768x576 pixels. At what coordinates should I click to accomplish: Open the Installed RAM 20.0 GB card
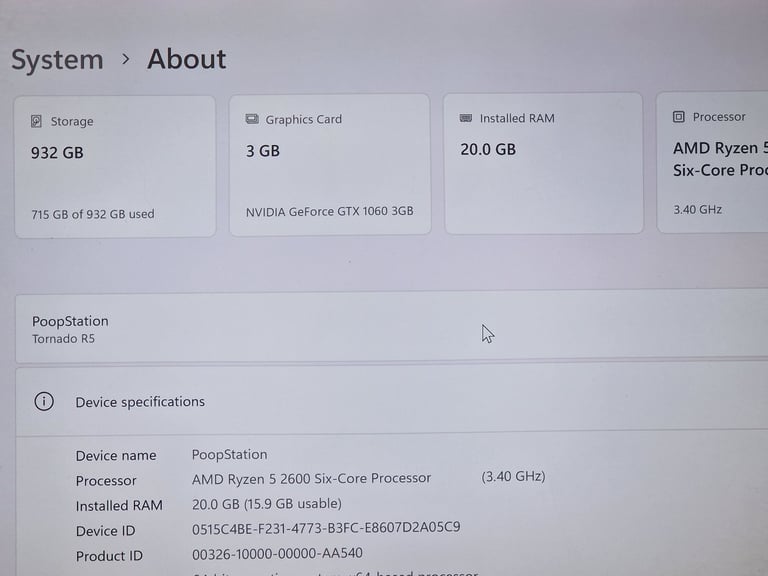pyautogui.click(x=544, y=163)
